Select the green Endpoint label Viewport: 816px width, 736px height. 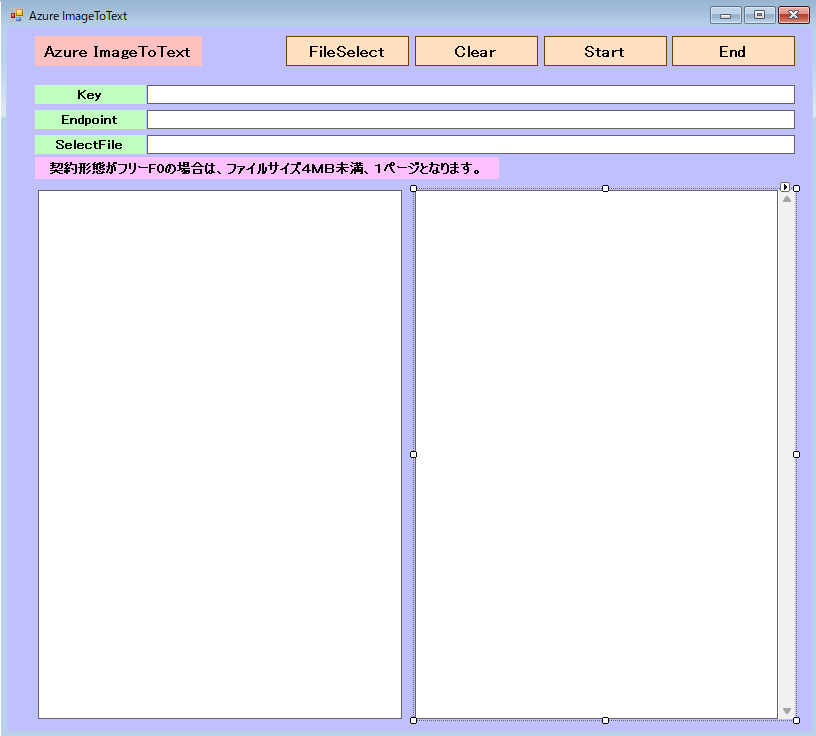89,120
